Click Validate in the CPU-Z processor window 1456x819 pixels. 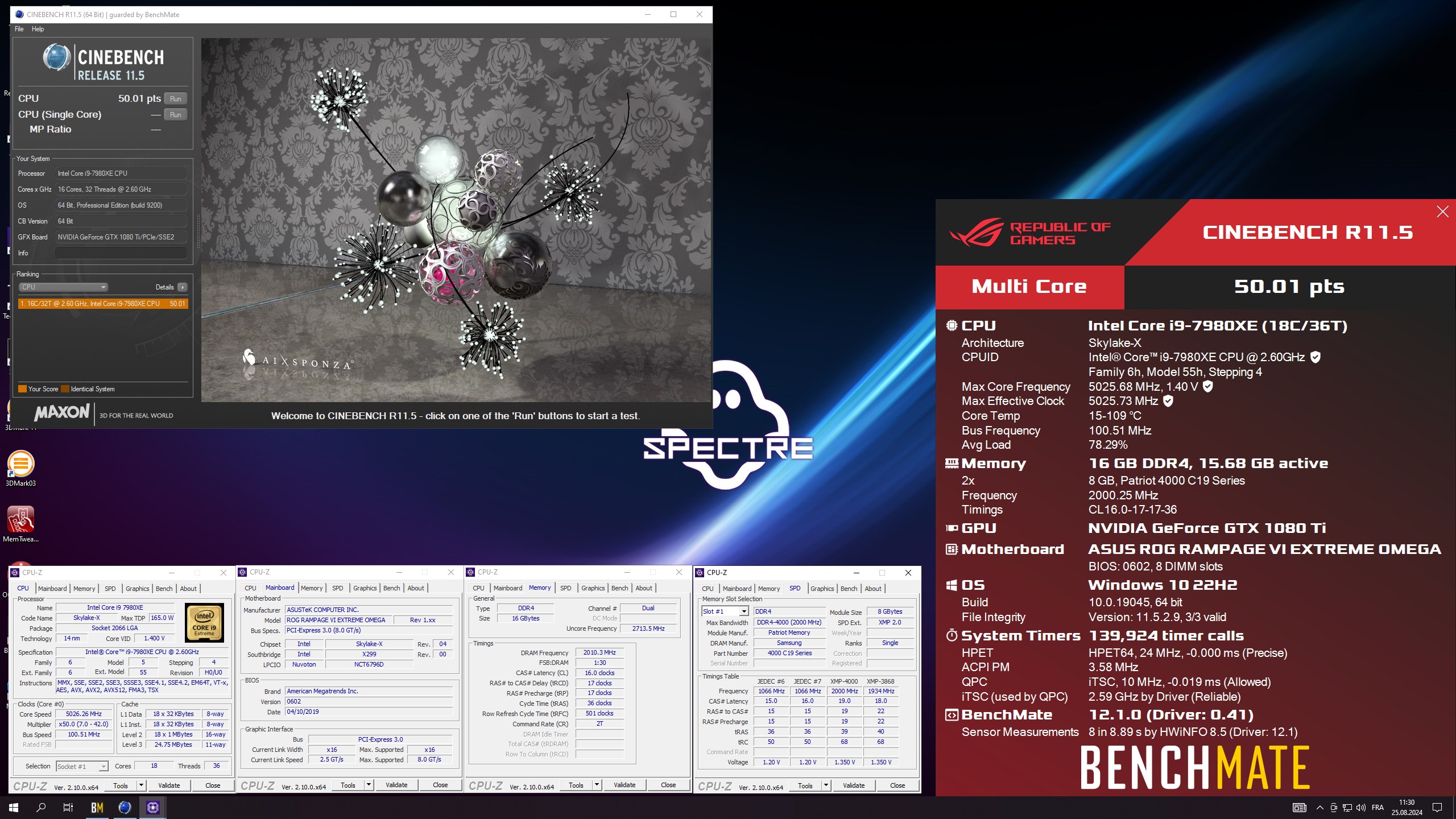coord(169,785)
